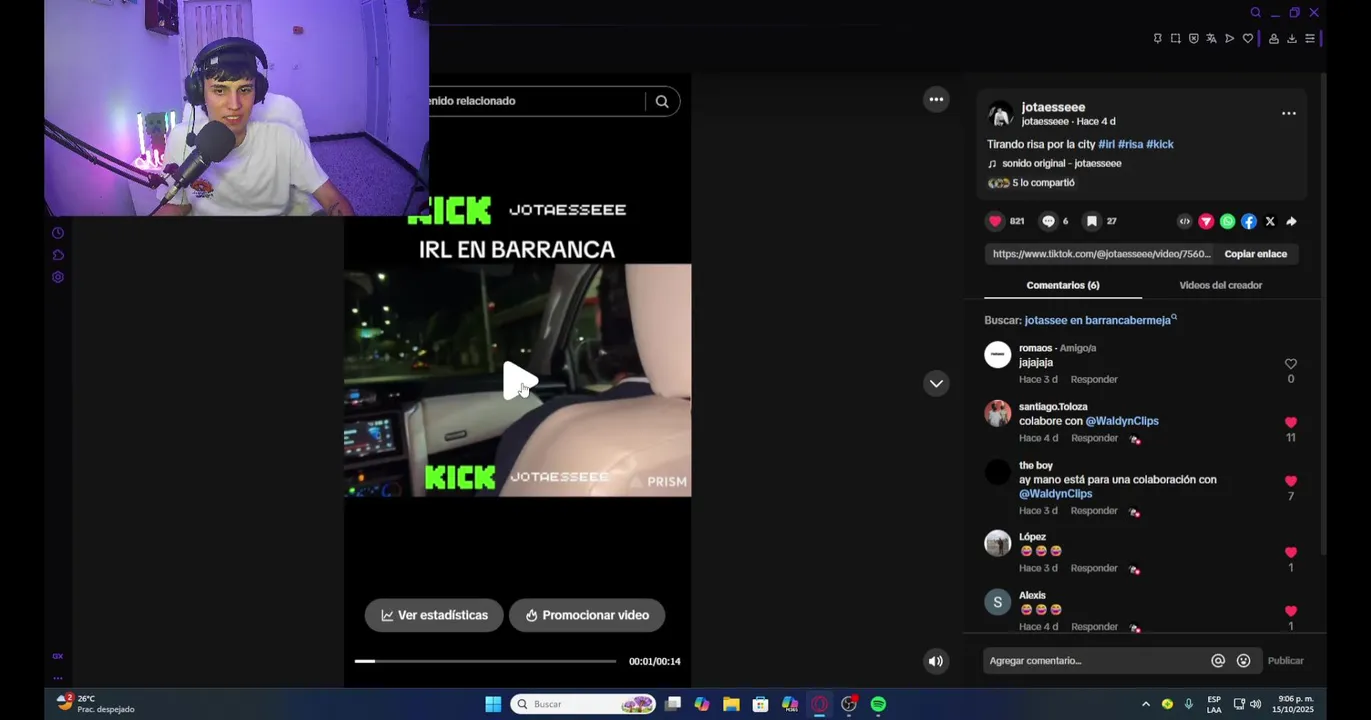Switch to Comentarios (6) tab

(1063, 285)
